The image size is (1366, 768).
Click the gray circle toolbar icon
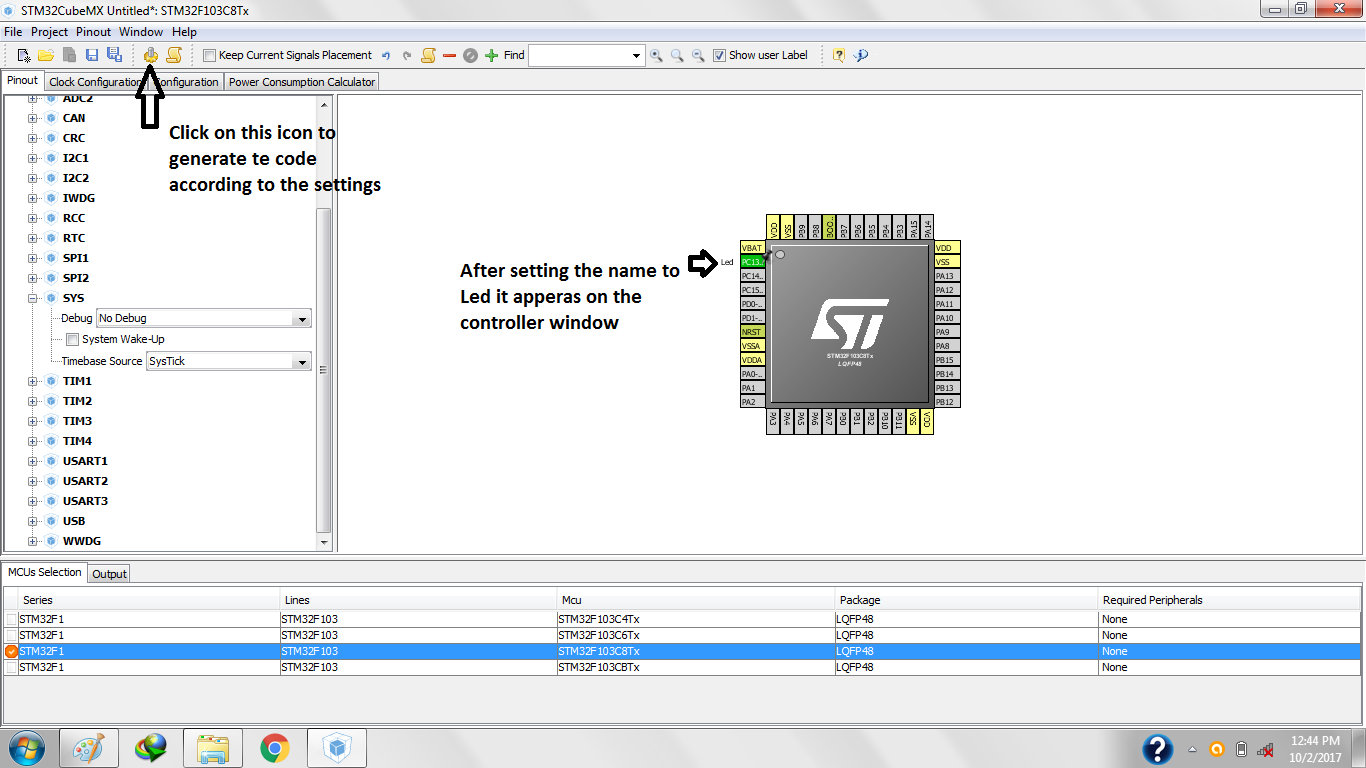click(470, 55)
